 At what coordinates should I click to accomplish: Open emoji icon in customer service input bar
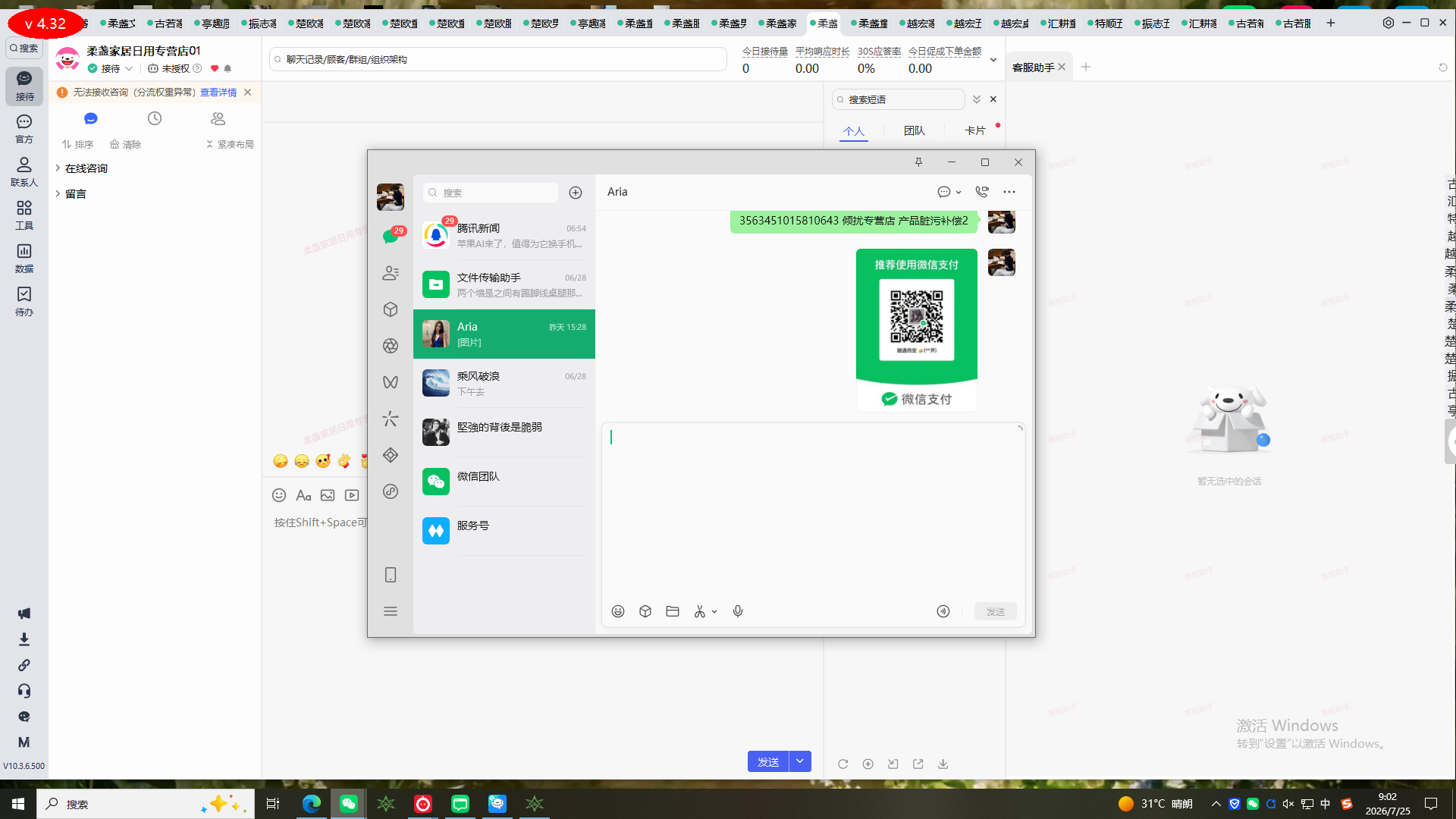coord(279,495)
